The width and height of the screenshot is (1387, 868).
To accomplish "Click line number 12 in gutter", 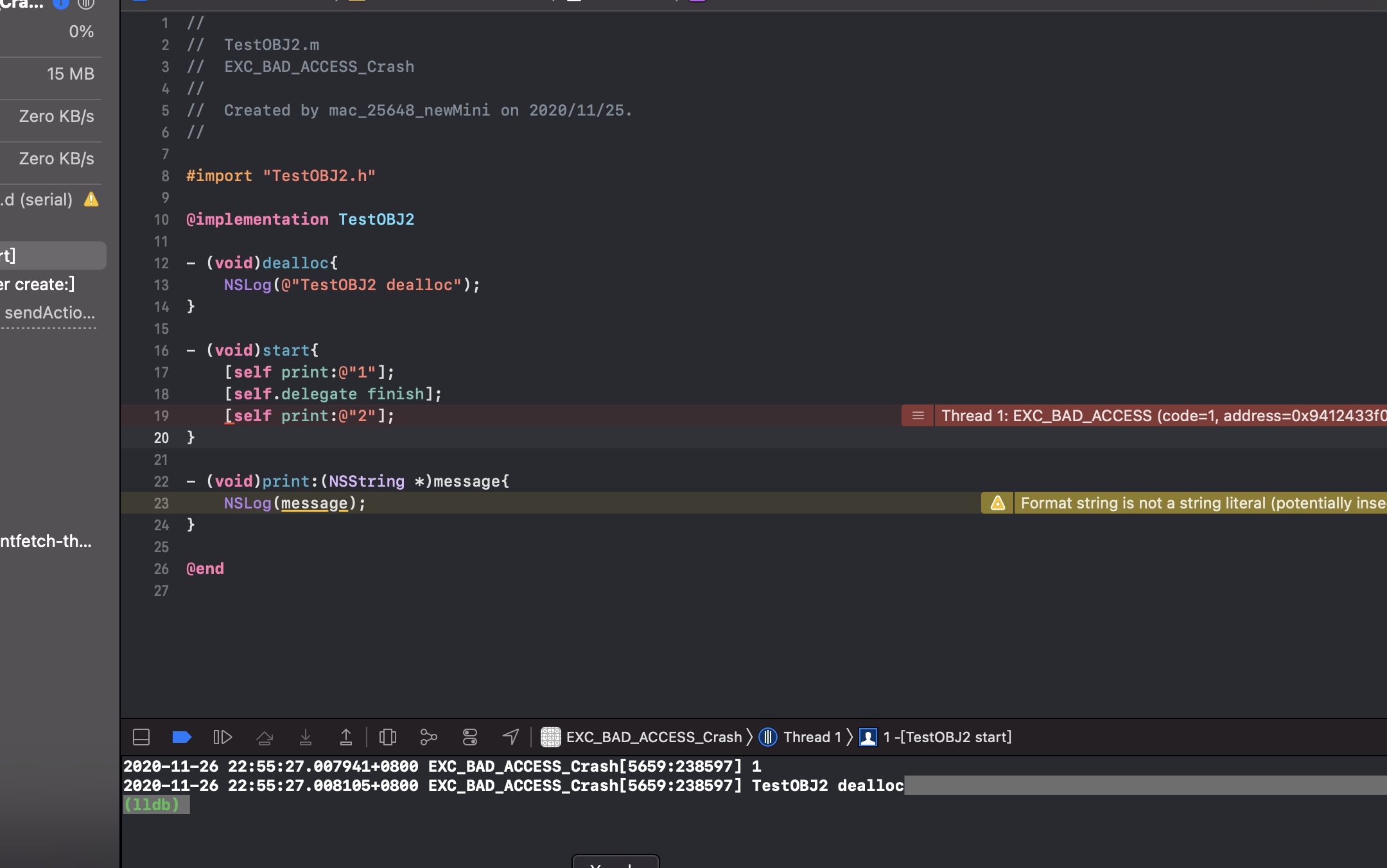I will pyautogui.click(x=161, y=263).
